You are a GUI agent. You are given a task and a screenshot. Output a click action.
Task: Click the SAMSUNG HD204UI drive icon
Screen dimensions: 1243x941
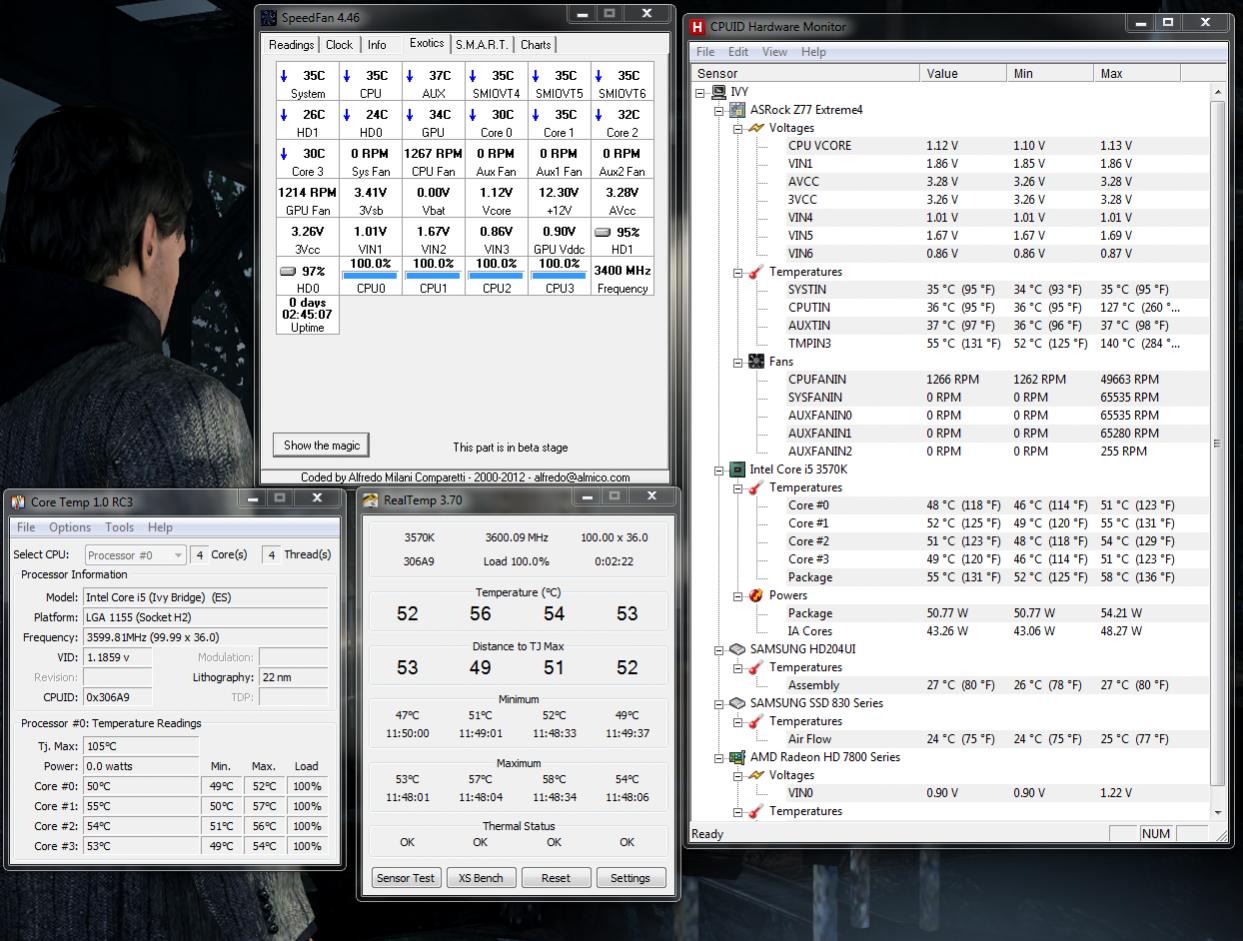click(x=737, y=650)
